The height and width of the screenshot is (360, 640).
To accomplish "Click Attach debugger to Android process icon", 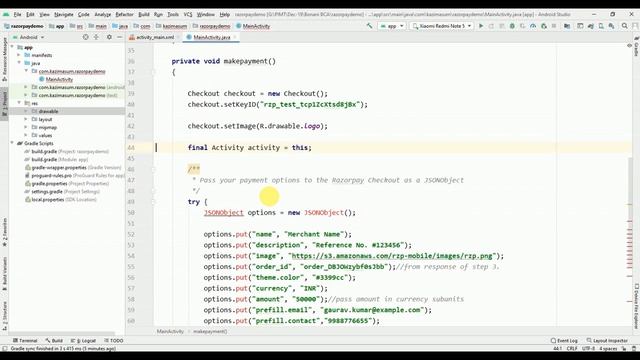I will [544, 26].
